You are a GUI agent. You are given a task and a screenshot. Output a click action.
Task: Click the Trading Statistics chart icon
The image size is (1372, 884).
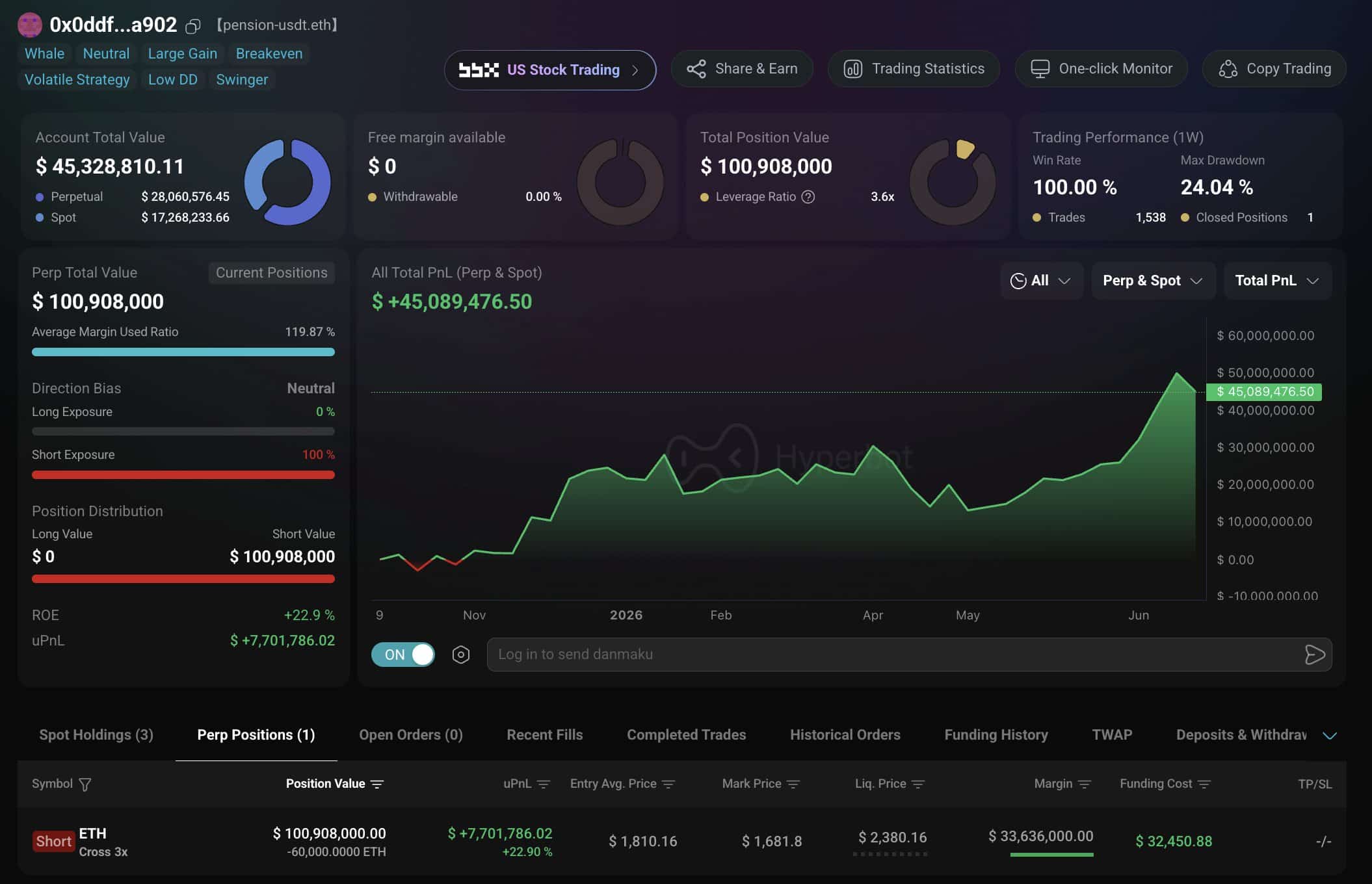tap(852, 69)
